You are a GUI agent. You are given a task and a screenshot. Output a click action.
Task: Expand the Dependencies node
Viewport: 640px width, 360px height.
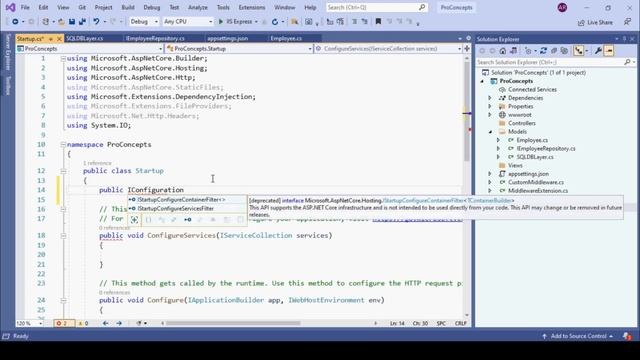coord(490,98)
